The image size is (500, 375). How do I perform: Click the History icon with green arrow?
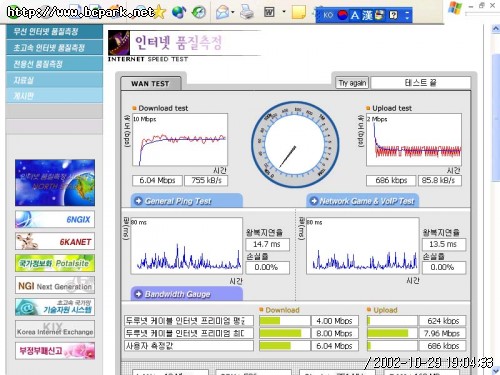199,12
